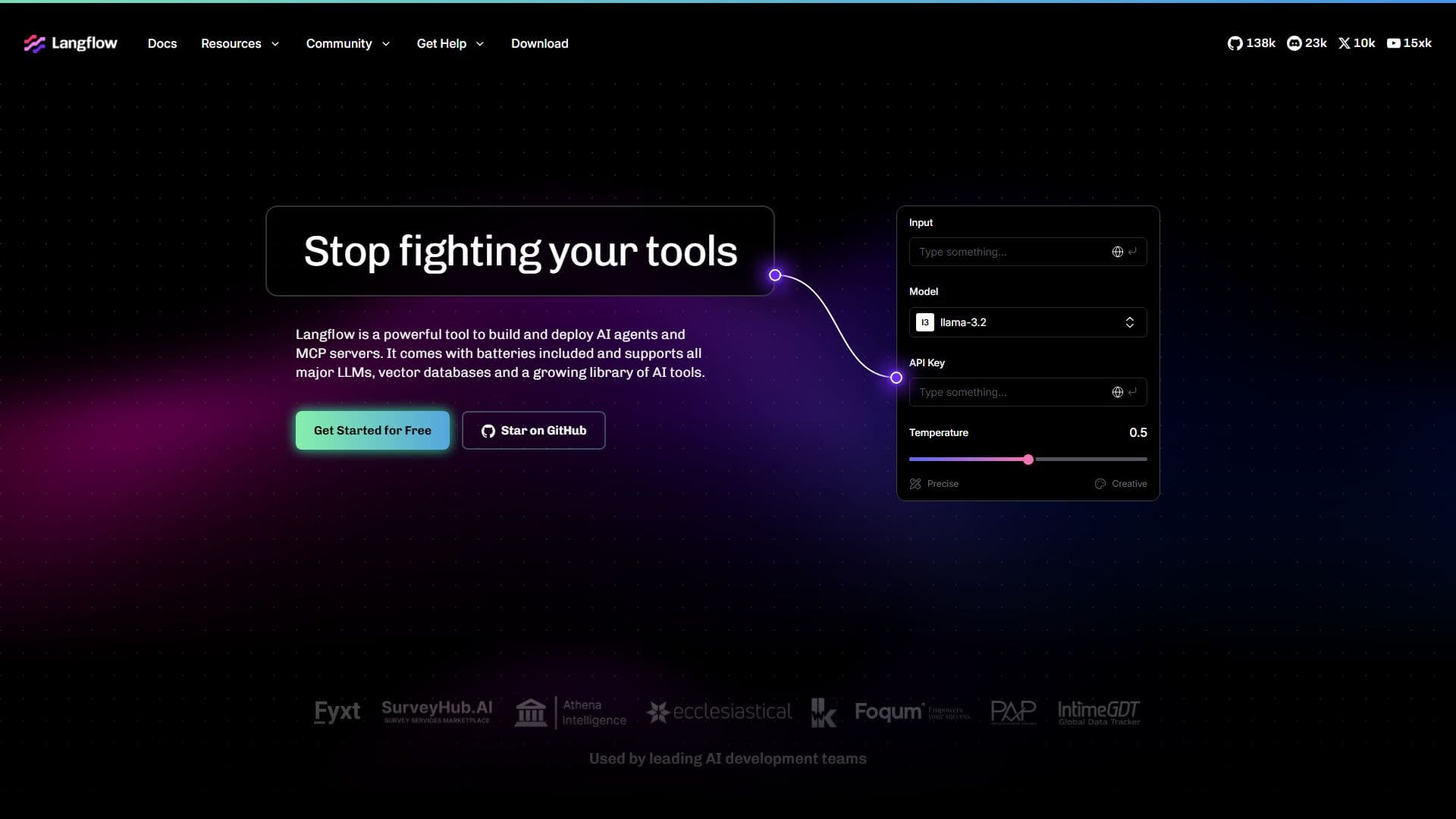Viewport: 1456px width, 819px height.
Task: Click into the Input text field
Action: 1028,252
